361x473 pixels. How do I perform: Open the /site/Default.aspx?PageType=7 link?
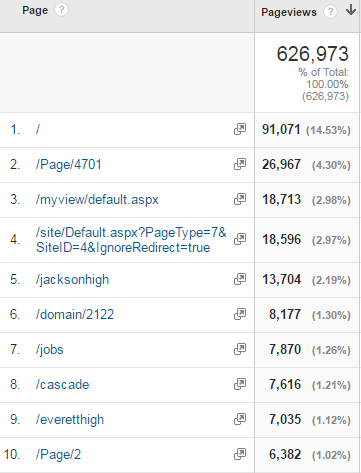[131, 240]
